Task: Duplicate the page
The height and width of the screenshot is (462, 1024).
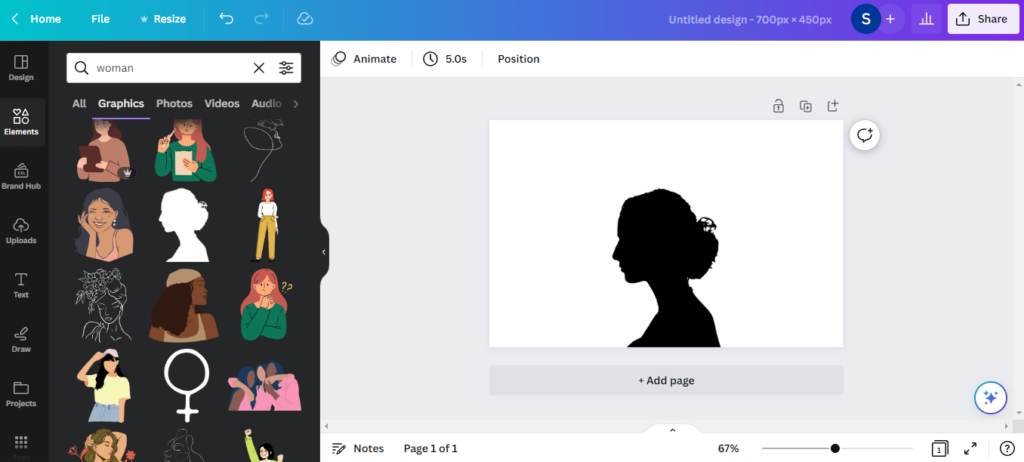Action: pos(805,105)
